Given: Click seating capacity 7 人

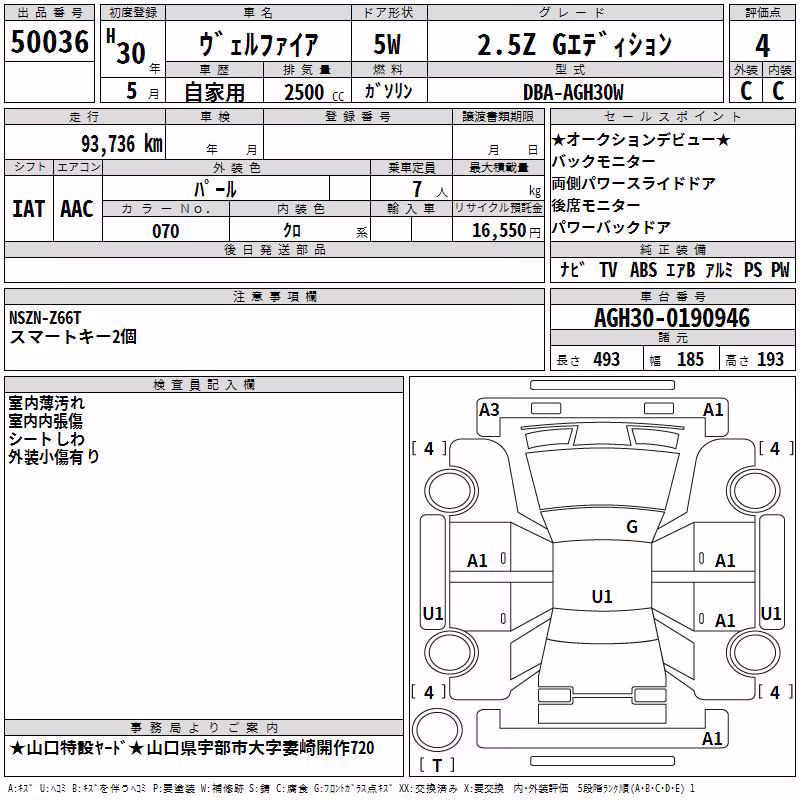Looking at the screenshot, I should coord(430,190).
